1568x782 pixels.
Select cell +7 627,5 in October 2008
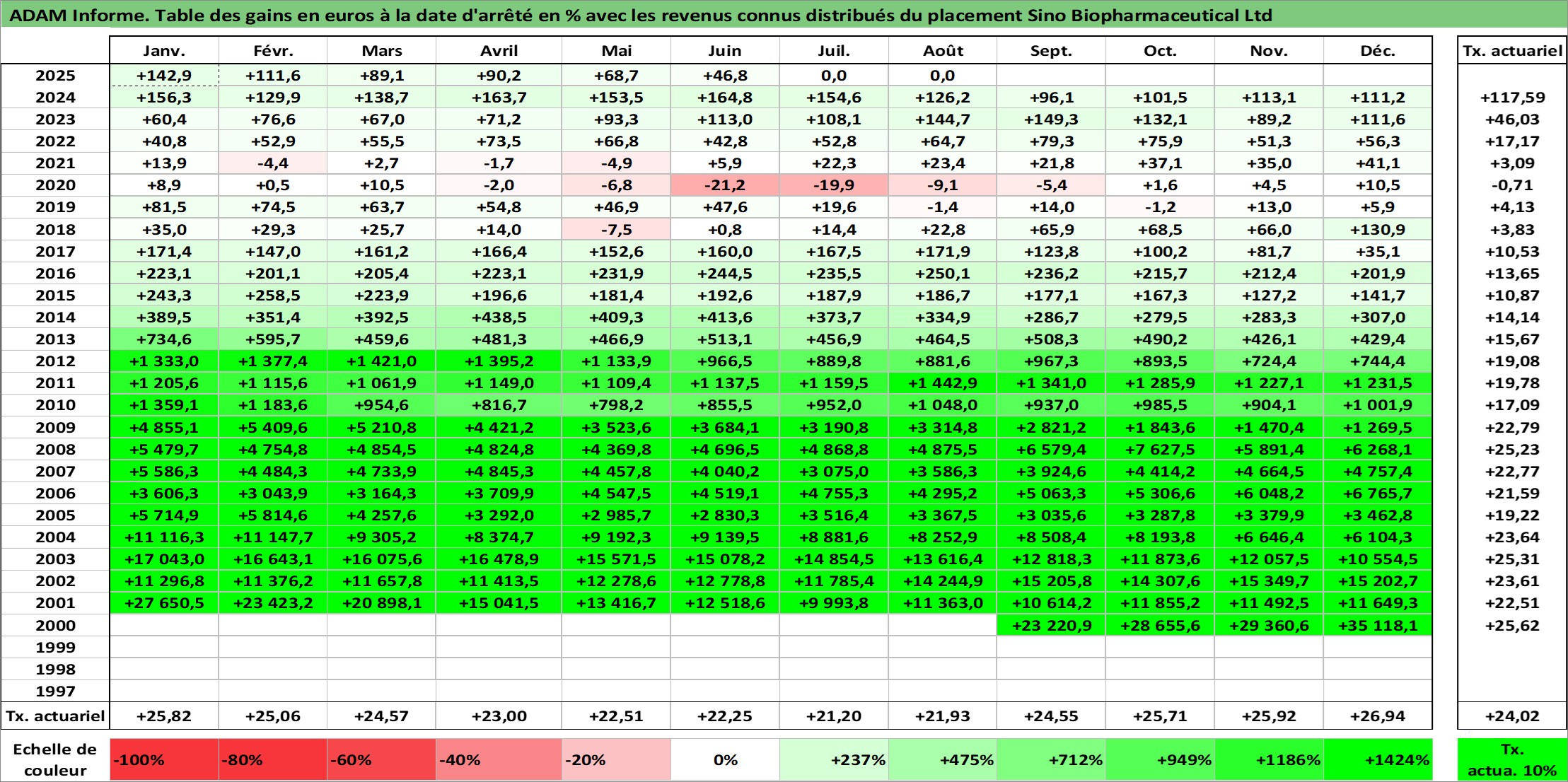pos(1160,450)
